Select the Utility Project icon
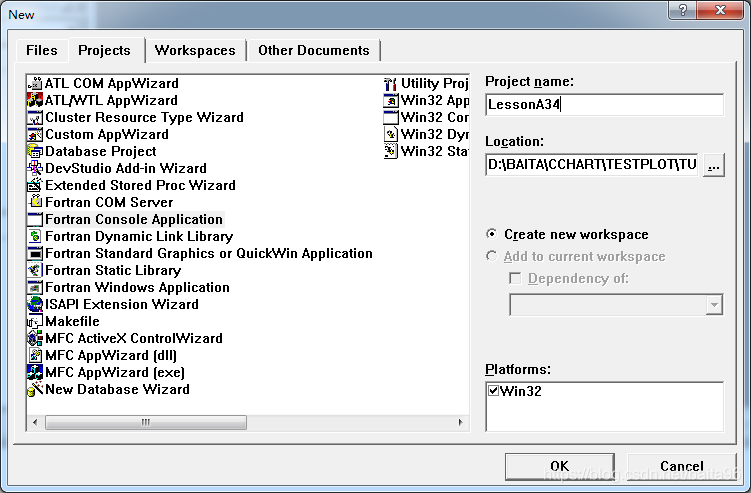Image resolution: width=751 pixels, height=493 pixels. pos(391,83)
